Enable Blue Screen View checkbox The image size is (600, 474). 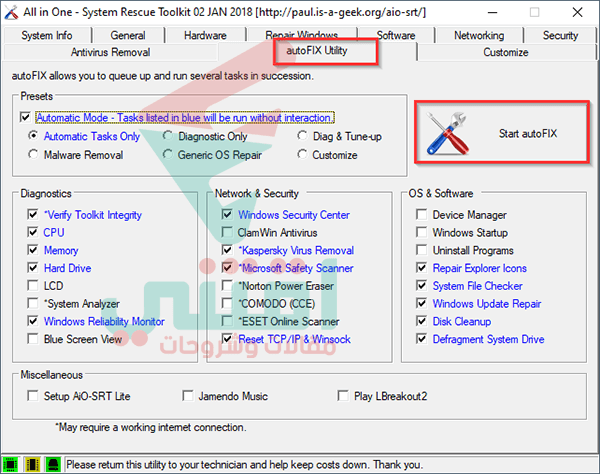(33, 339)
